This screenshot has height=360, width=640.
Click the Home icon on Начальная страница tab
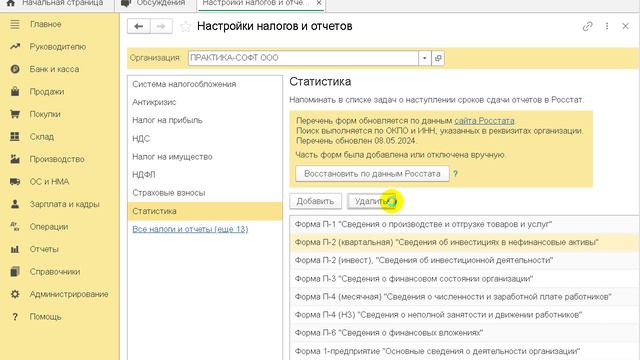11,3
